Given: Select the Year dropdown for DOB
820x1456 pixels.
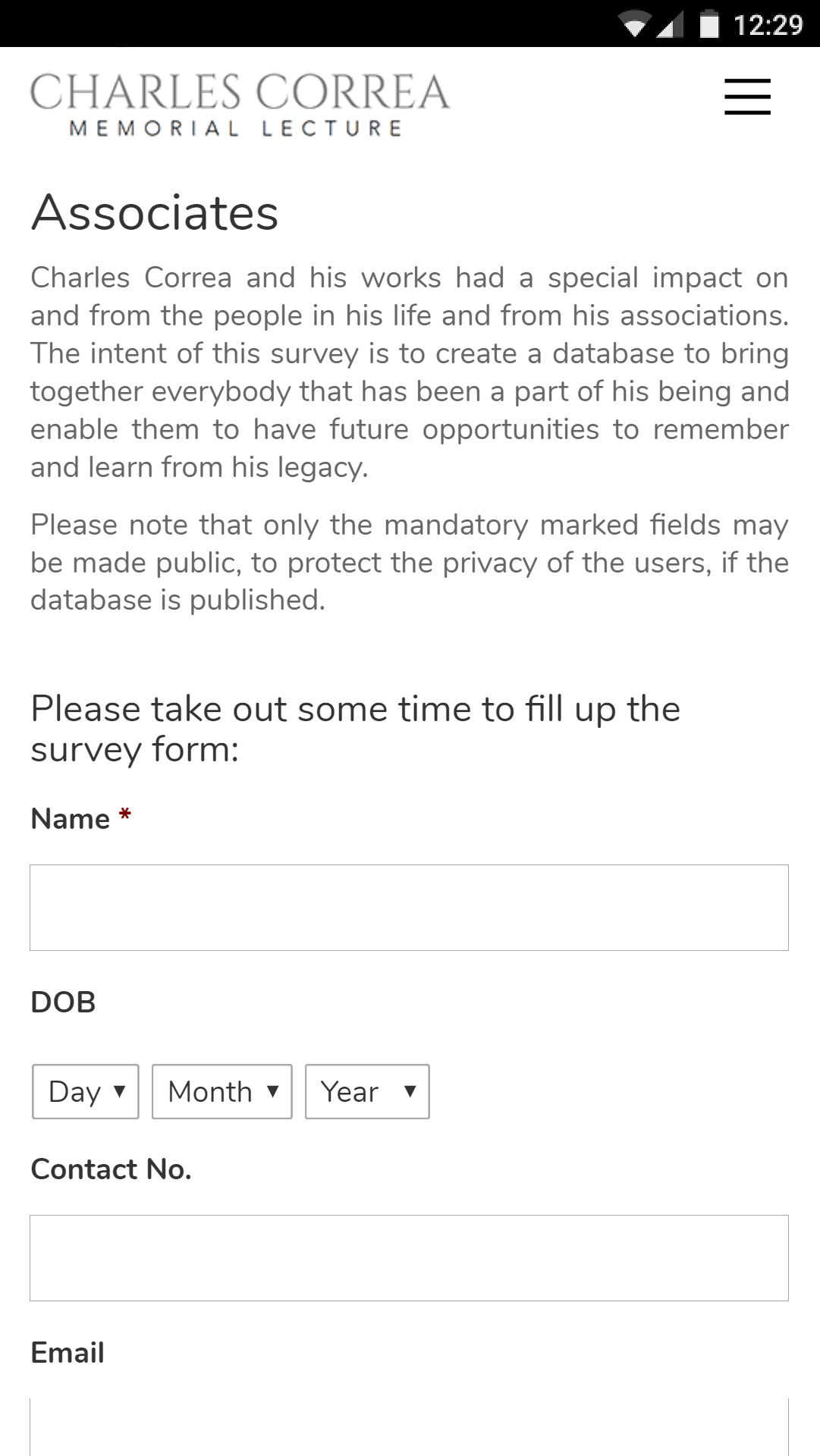Looking at the screenshot, I should pos(367,1091).
